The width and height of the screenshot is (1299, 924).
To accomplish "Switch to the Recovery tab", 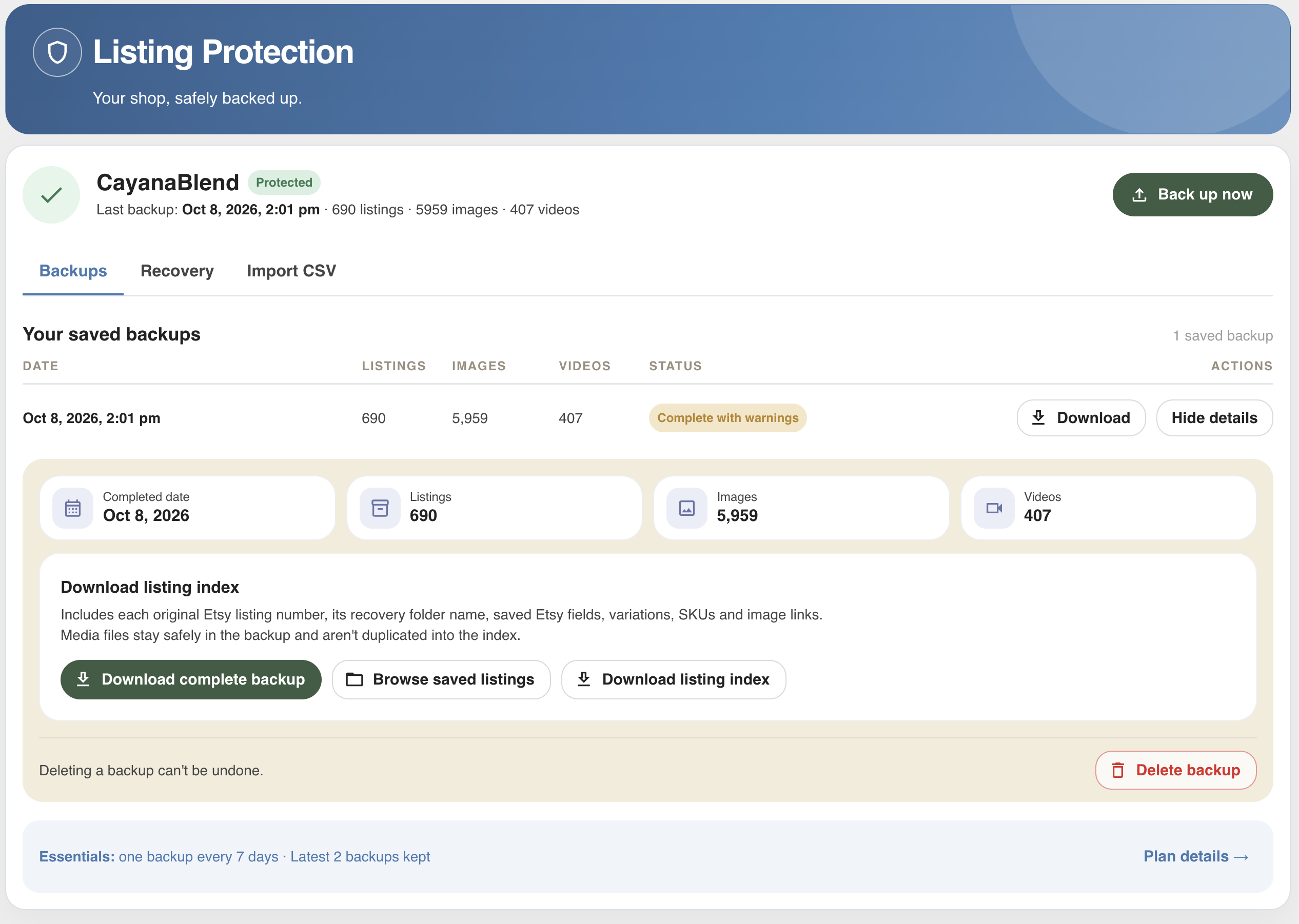I will click(177, 271).
